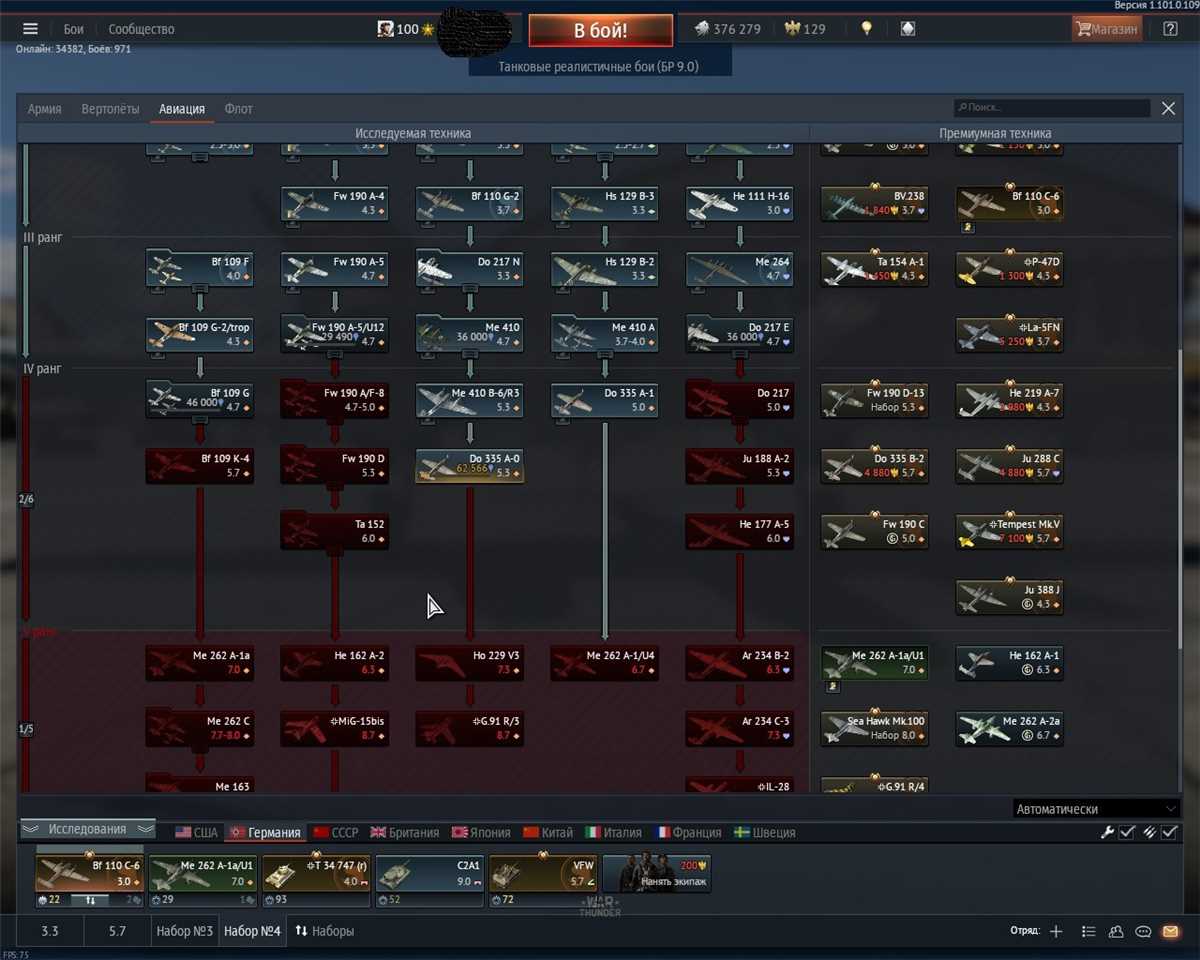This screenshot has height=960, width=1200.
Task: Select the США flag nation
Action: tap(196, 832)
